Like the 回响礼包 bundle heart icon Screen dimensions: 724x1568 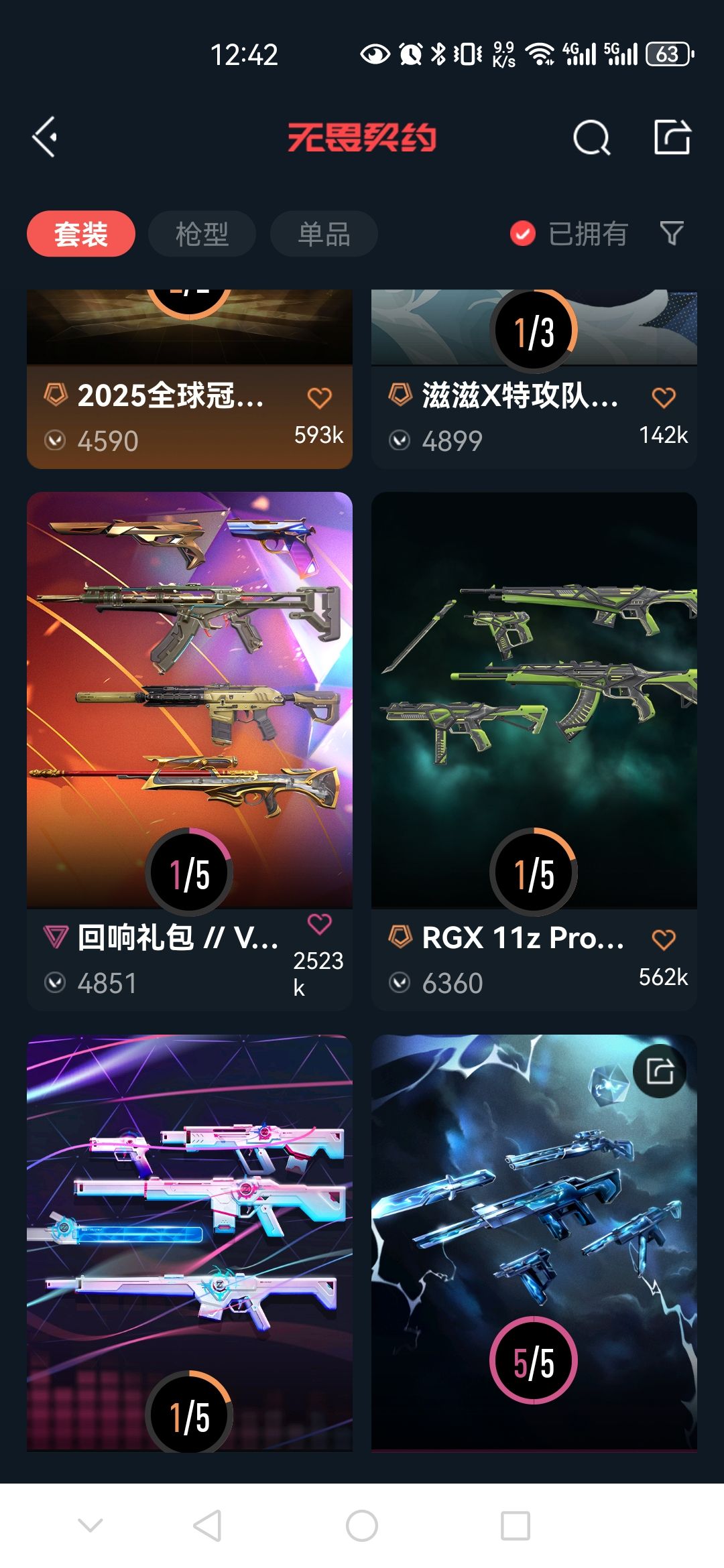coord(319,924)
